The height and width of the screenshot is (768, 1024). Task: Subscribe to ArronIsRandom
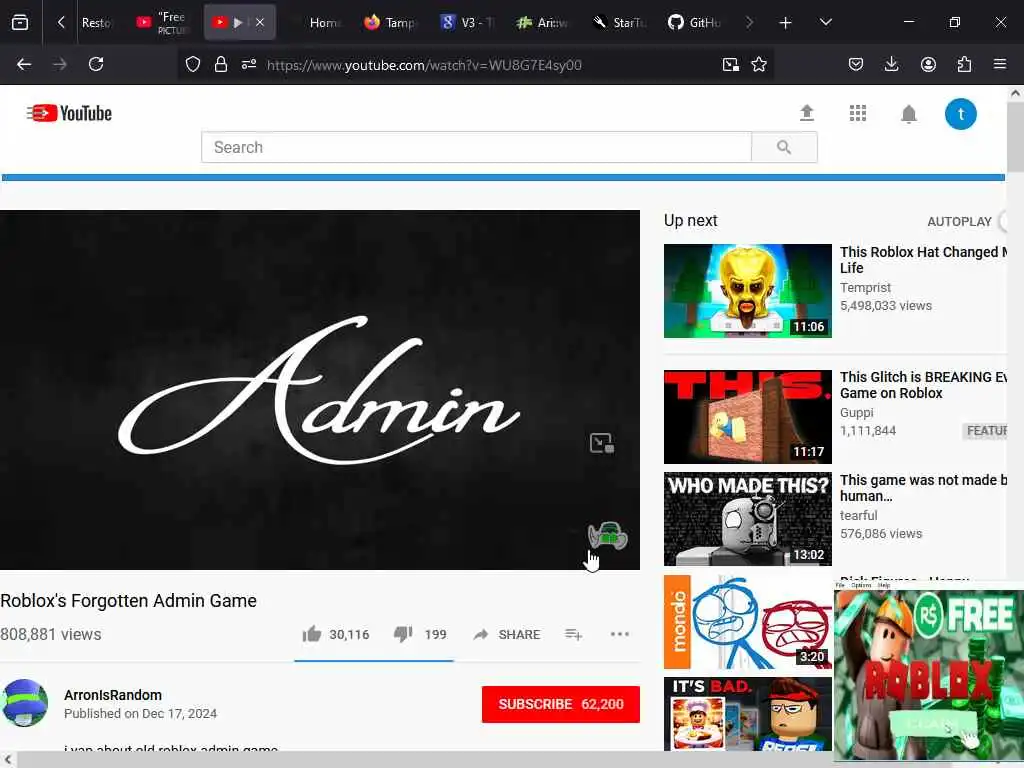(560, 704)
